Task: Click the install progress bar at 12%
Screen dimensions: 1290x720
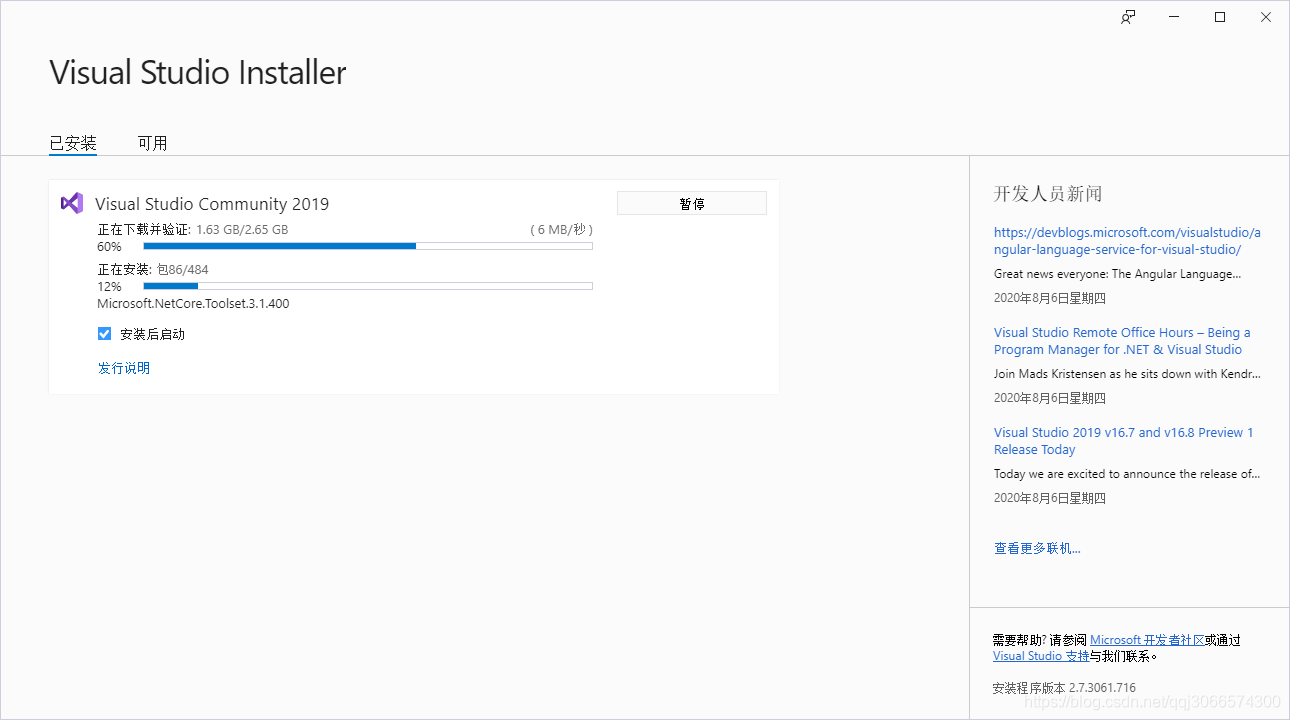Action: [x=368, y=286]
